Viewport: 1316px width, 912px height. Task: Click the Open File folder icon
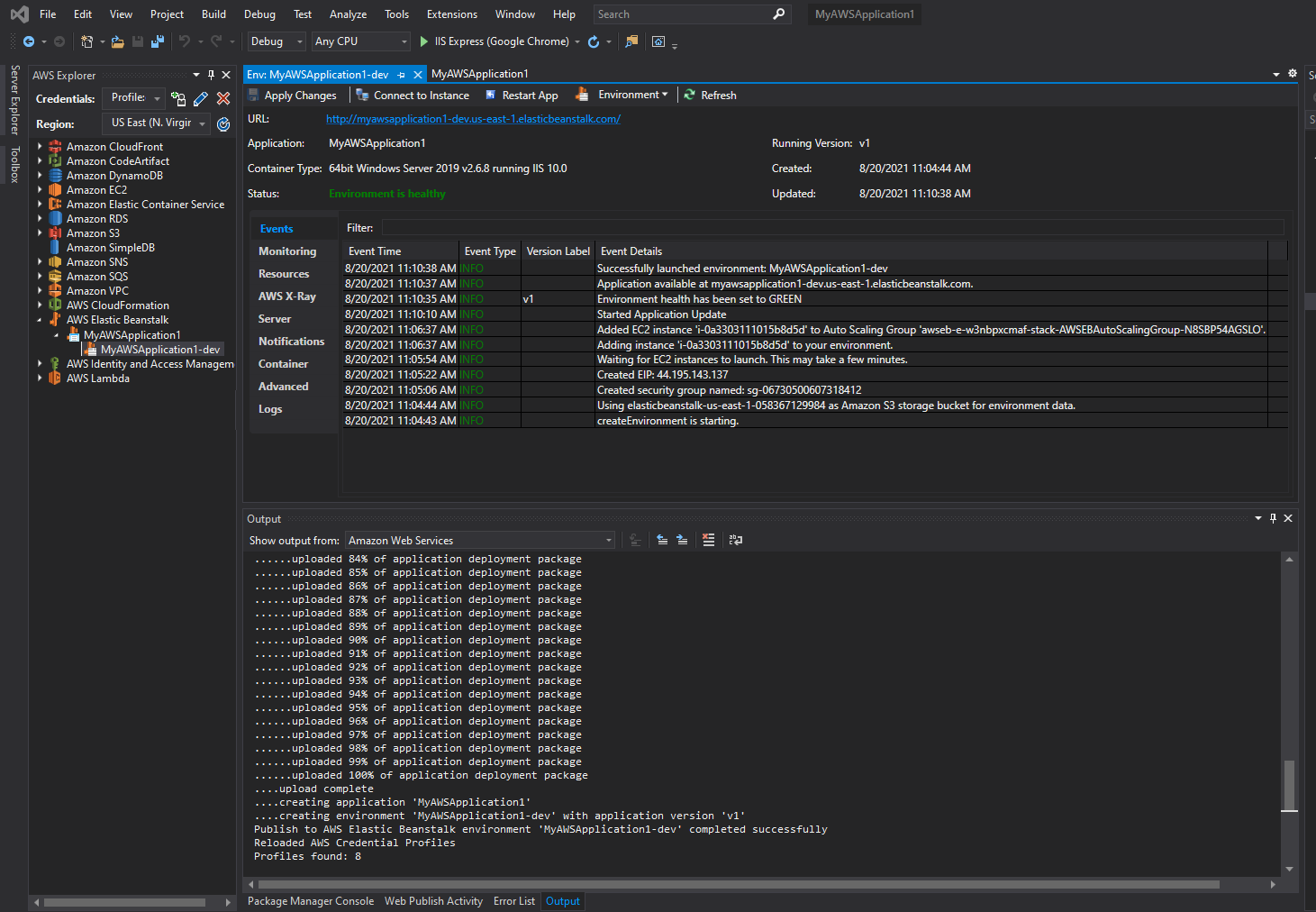[x=117, y=41]
